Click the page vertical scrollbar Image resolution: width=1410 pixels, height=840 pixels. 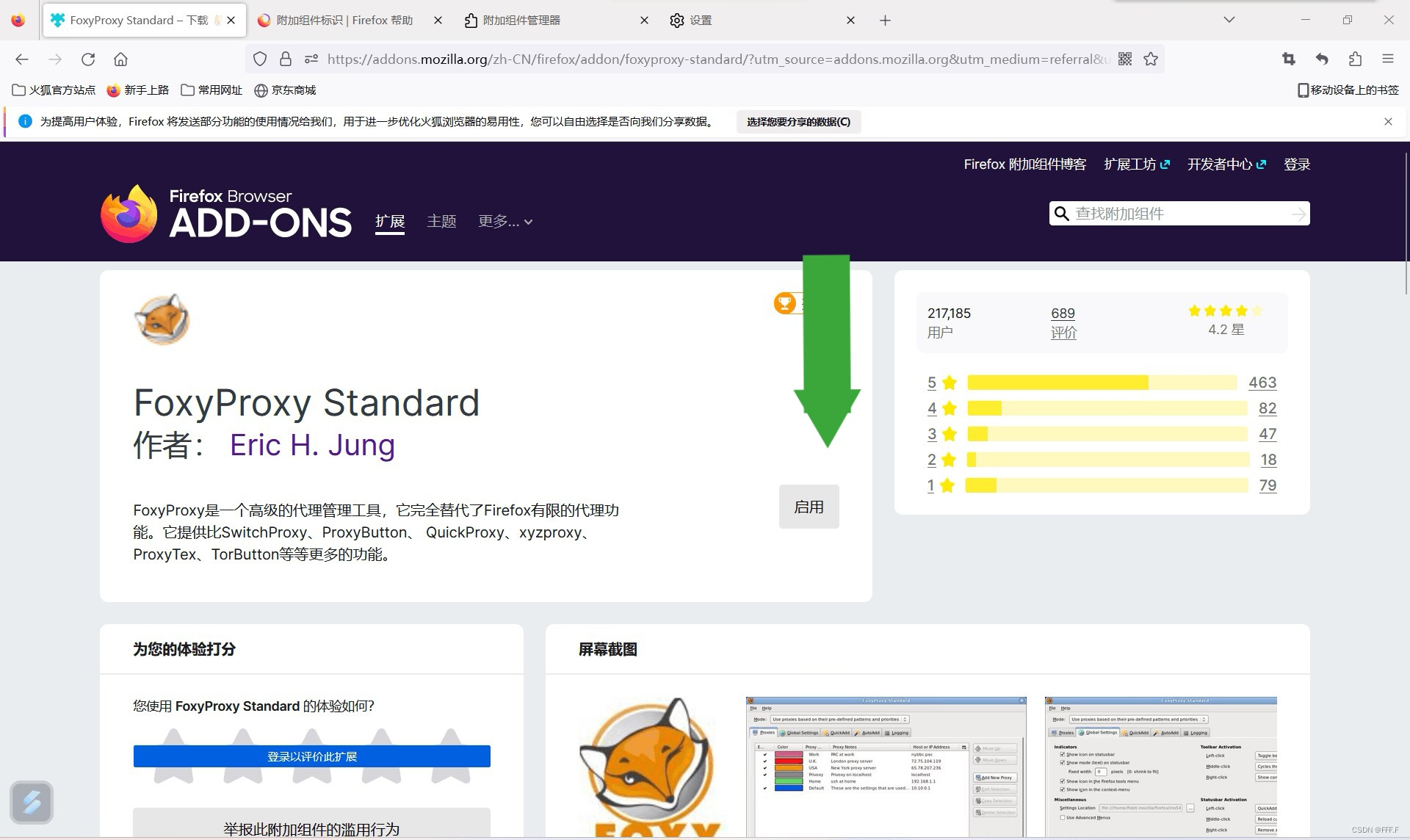click(x=1406, y=222)
